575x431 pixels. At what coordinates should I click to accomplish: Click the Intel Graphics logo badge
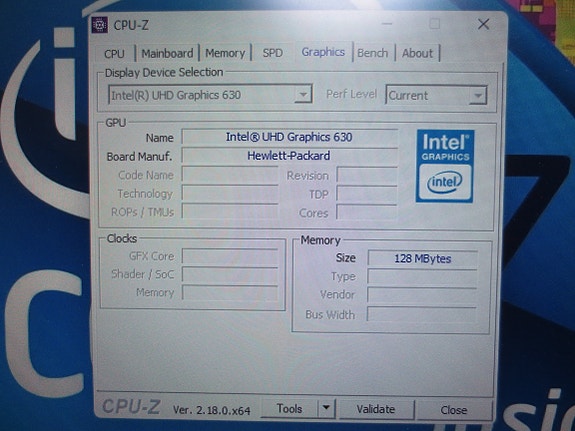pyautogui.click(x=445, y=166)
